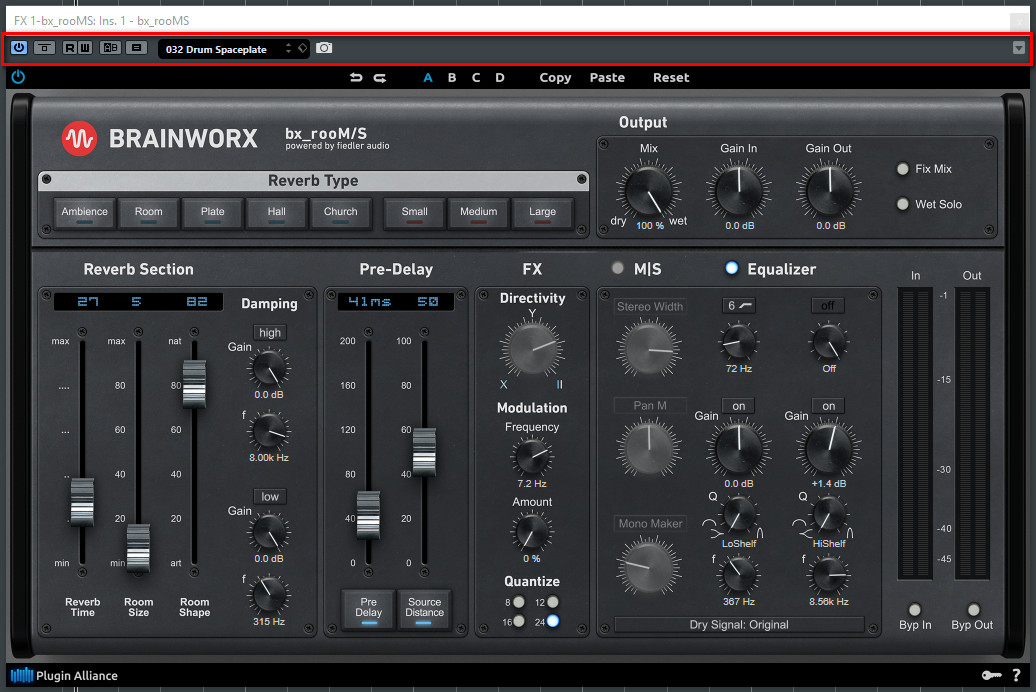Pick the Medium size button
The width and height of the screenshot is (1036, 692).
tap(478, 213)
